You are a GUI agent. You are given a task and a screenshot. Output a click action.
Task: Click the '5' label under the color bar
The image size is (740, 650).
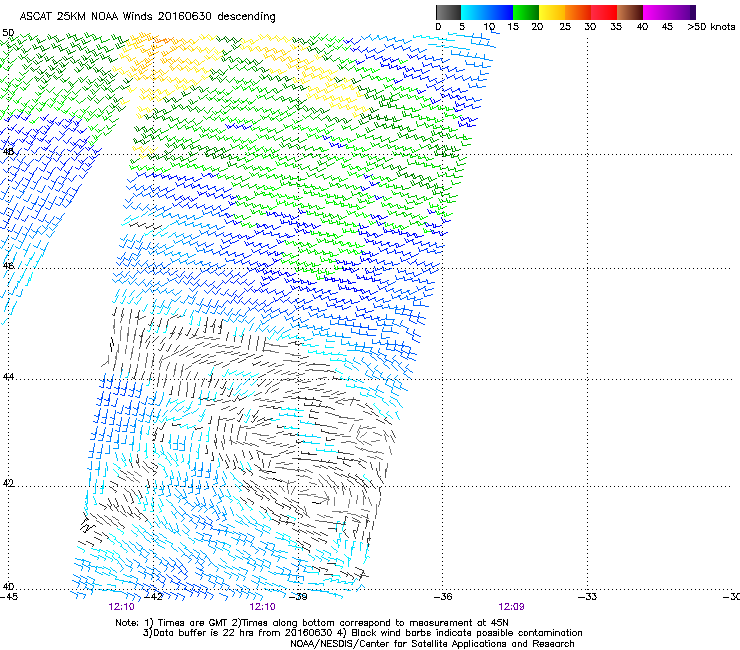pyautogui.click(x=462, y=27)
